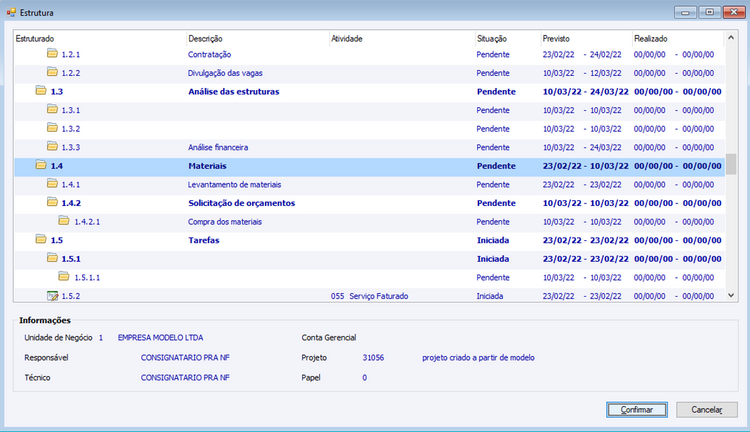Viewport: 750px width, 432px height.
Task: Click Responsável value 'CONSIGNATARIO PRA NF'
Action: 185,358
